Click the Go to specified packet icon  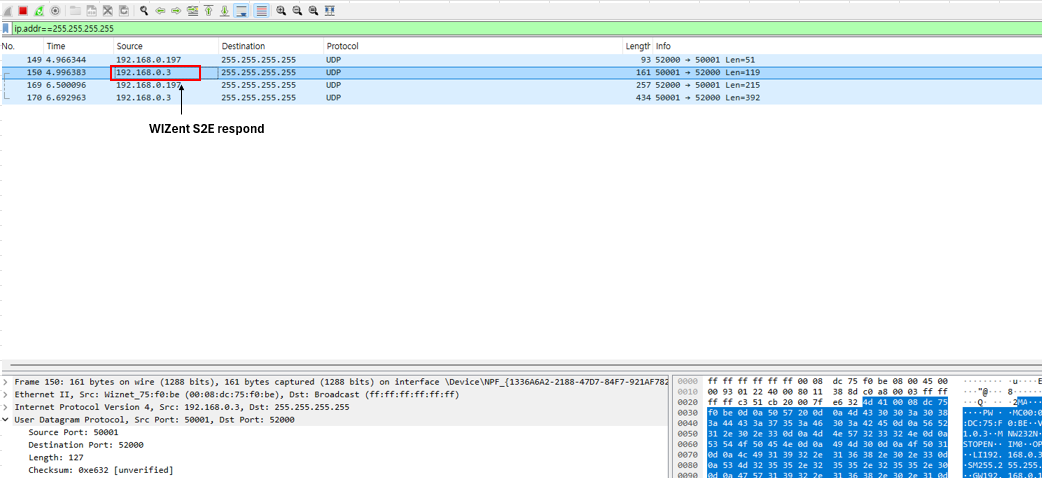coord(193,11)
